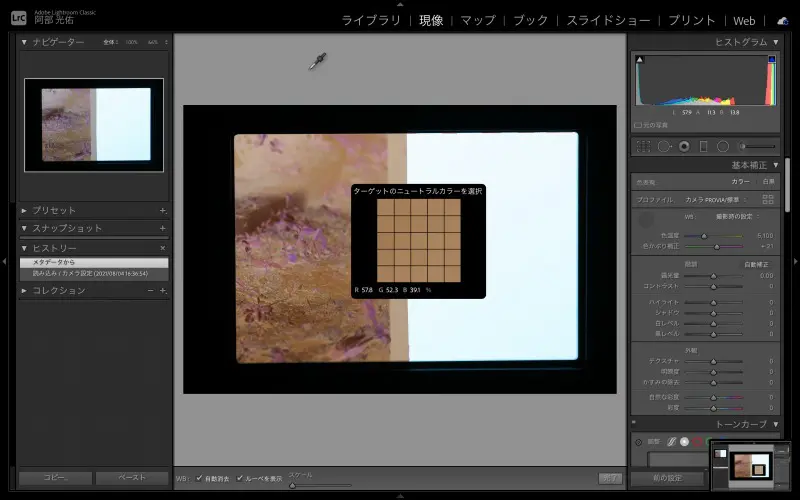Create a new snapshot with plus icon
800x500 pixels.
pyautogui.click(x=163, y=228)
